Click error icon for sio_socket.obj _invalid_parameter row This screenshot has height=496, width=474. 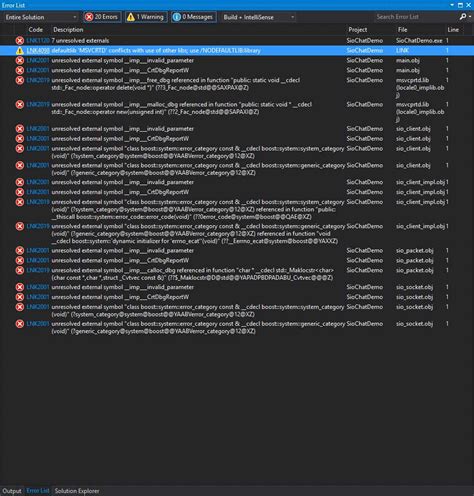(20, 287)
